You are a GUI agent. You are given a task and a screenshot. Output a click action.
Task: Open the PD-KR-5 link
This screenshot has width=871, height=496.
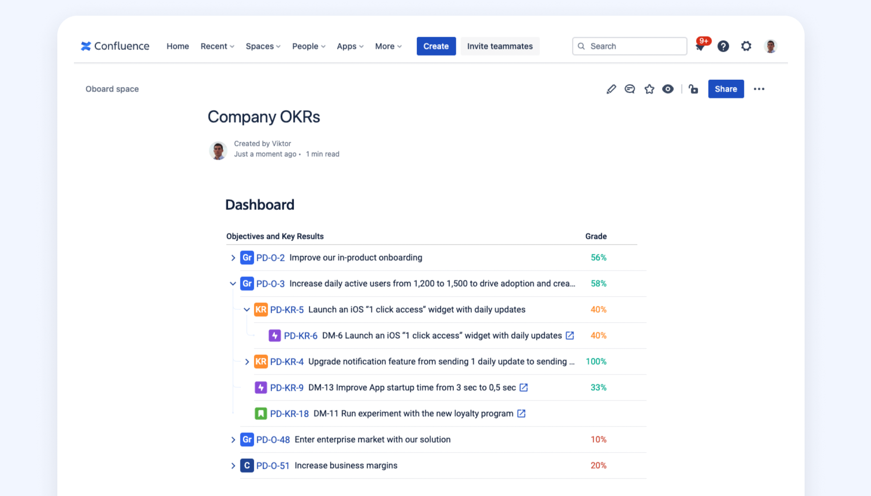pyautogui.click(x=287, y=309)
